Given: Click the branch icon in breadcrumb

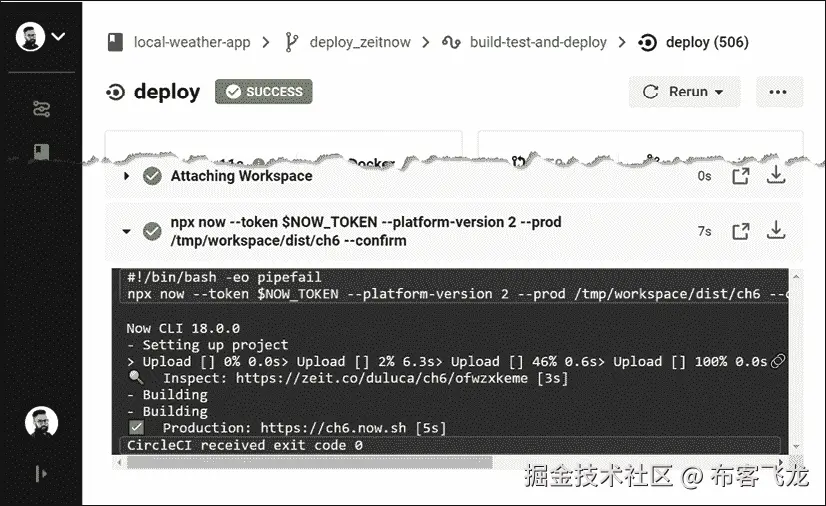Looking at the screenshot, I should tap(291, 42).
